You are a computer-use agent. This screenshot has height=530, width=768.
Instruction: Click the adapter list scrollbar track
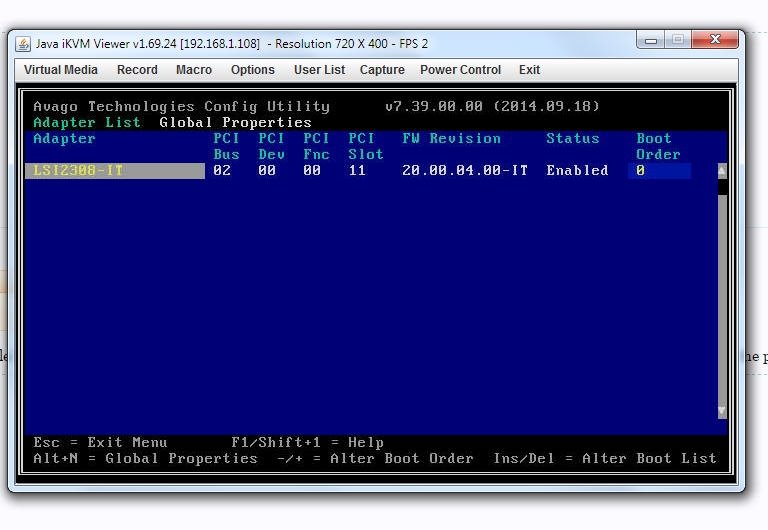pos(722,299)
